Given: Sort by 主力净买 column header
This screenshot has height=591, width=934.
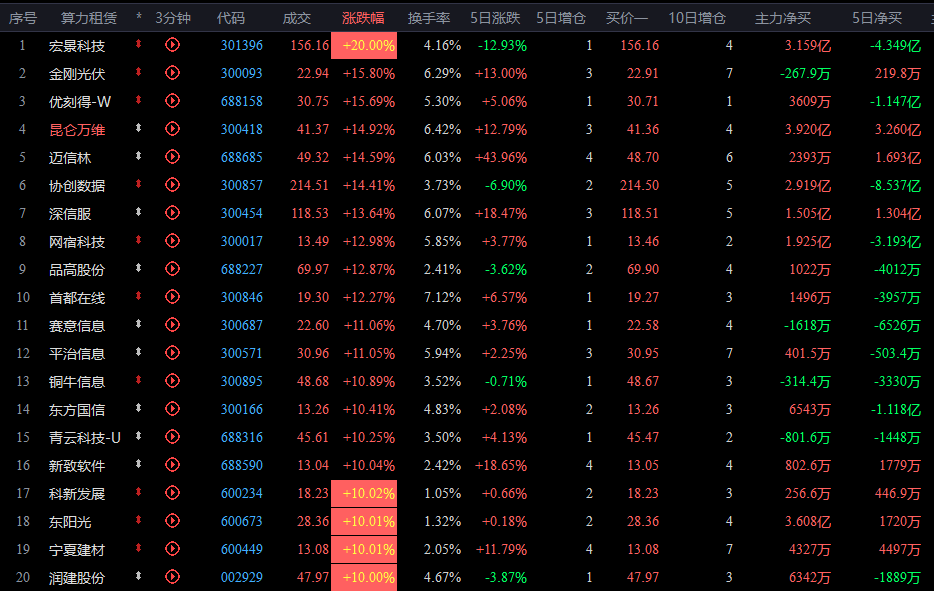Looking at the screenshot, I should point(783,18).
